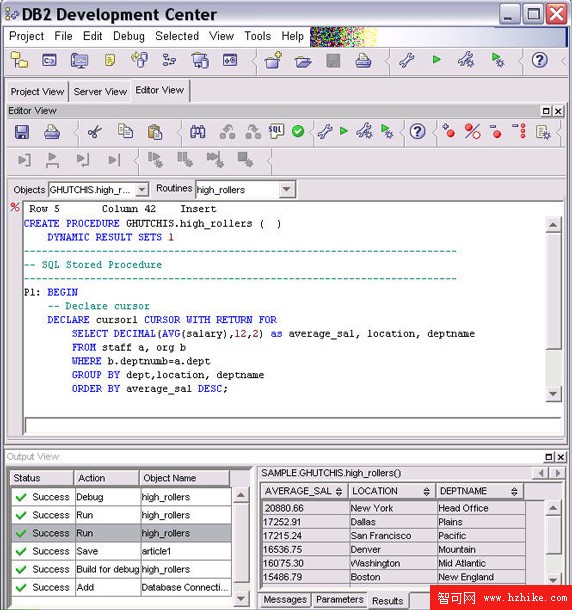Switch to Project View tab
This screenshot has width=572, height=610.
coord(37,92)
